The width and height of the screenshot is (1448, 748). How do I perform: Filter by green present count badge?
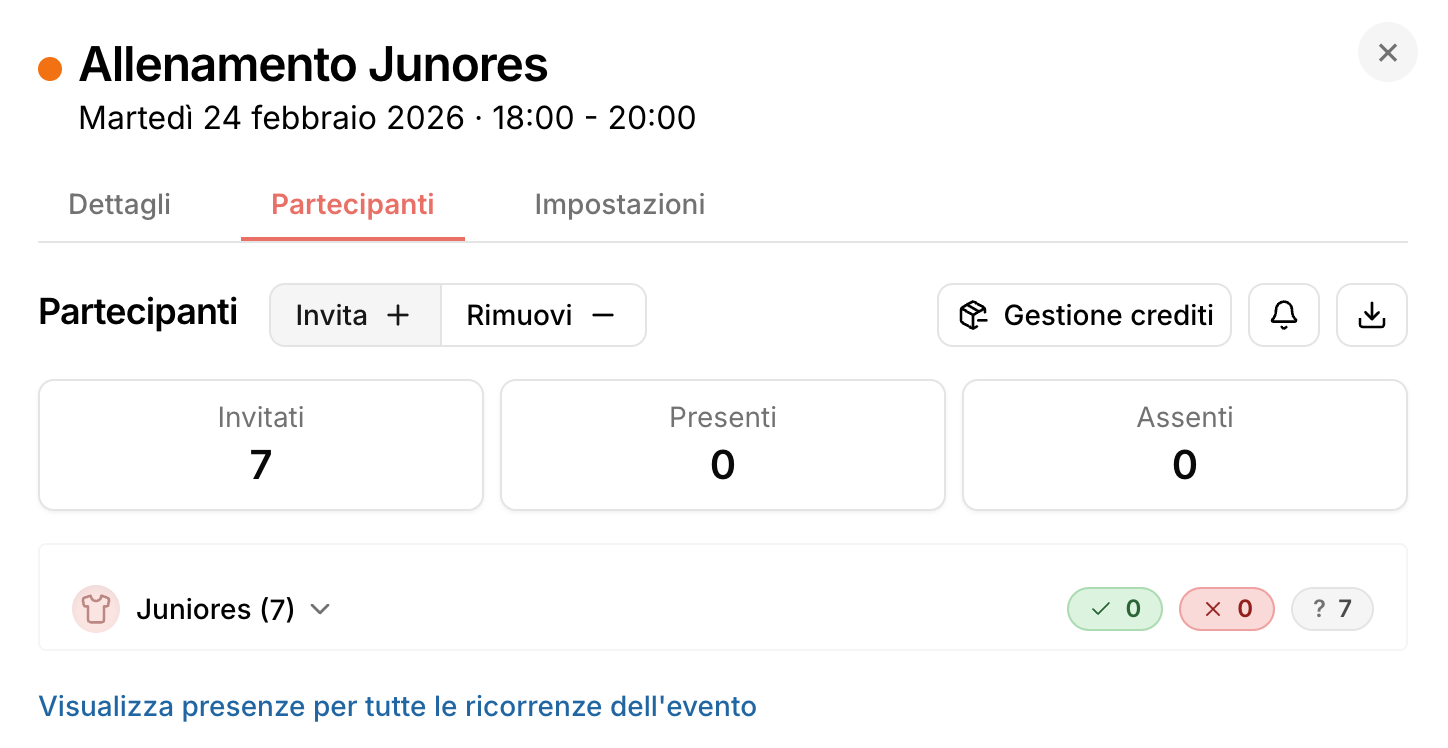pyautogui.click(x=1115, y=609)
